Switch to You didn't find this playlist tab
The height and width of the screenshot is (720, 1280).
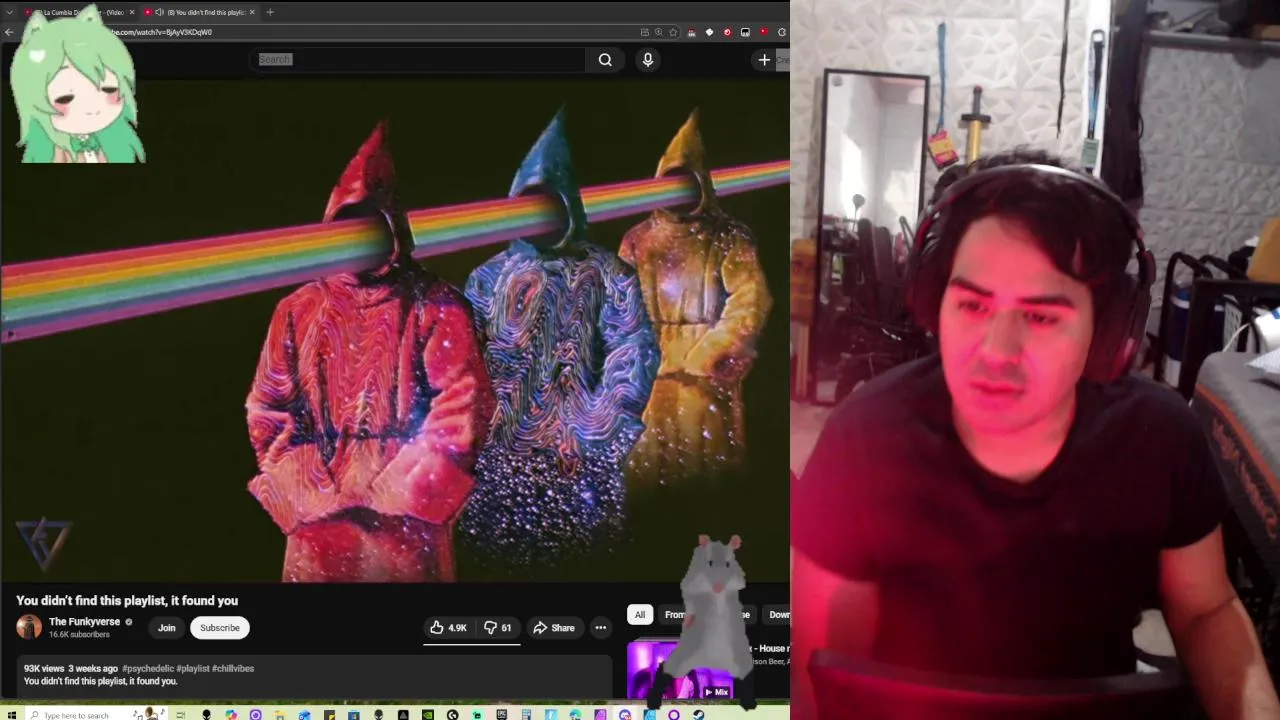pos(200,12)
